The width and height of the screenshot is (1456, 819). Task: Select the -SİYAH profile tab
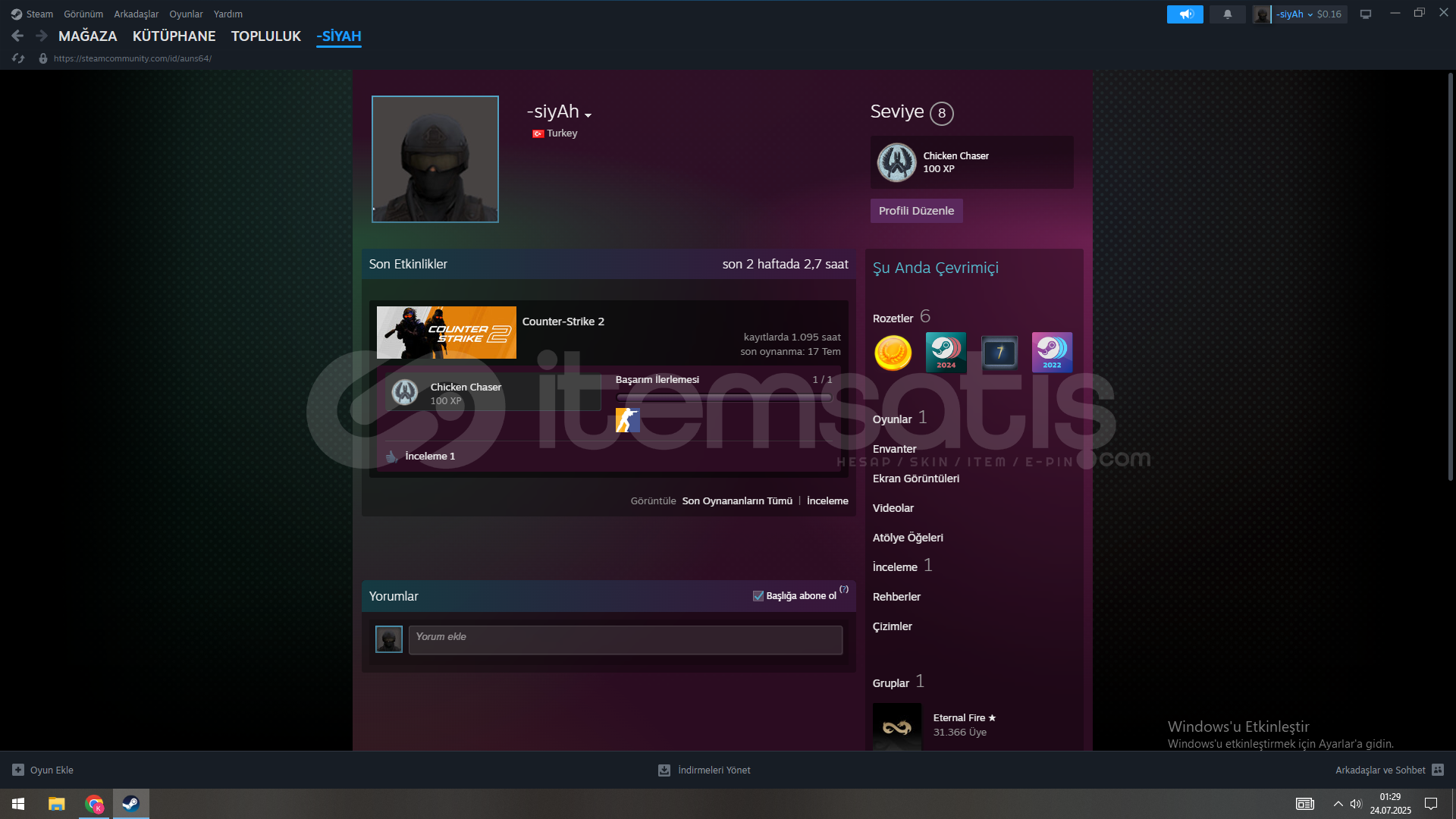[x=339, y=36]
